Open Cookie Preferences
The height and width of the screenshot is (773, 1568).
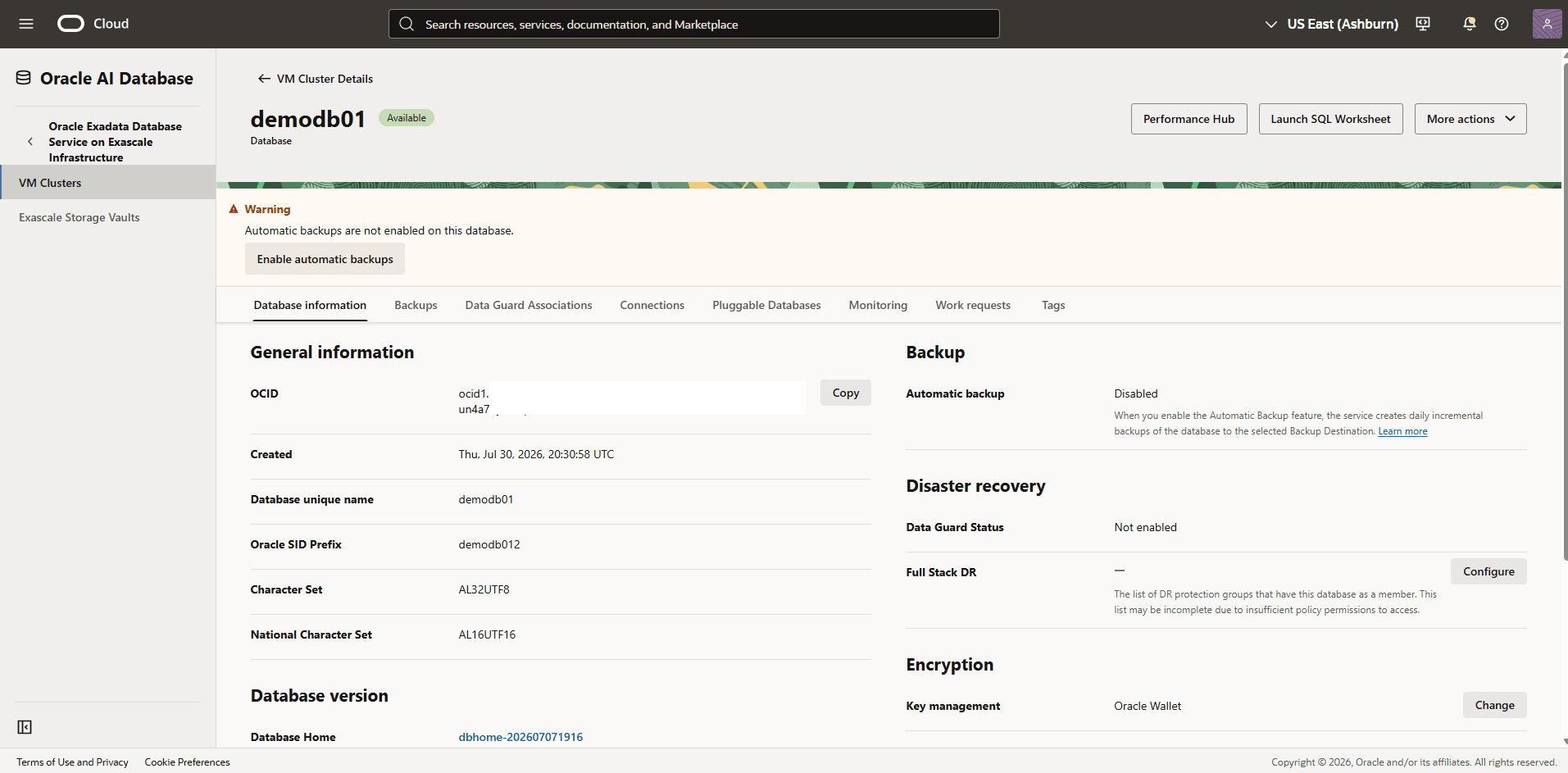pyautogui.click(x=188, y=762)
